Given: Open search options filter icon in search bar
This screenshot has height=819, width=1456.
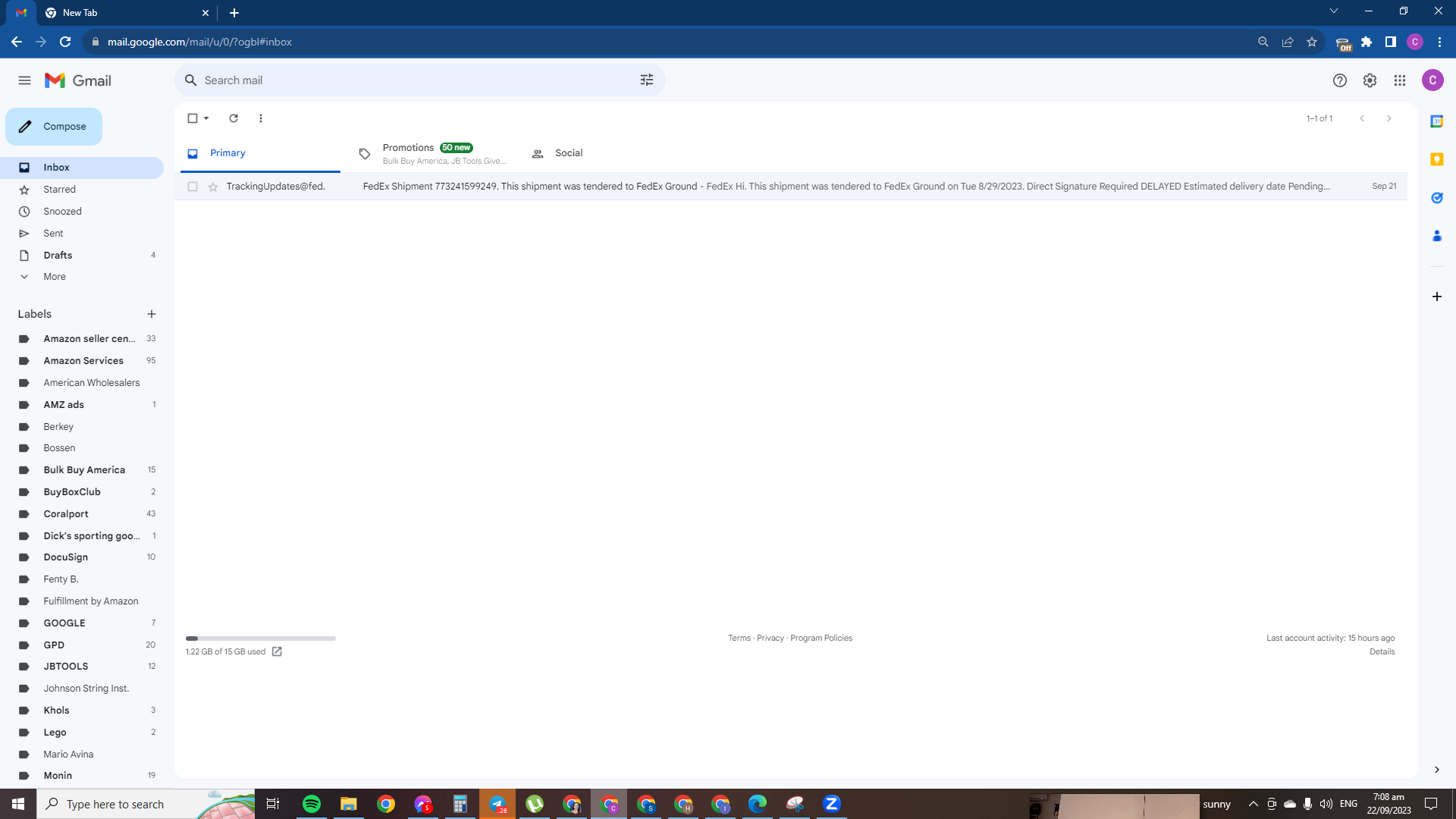Looking at the screenshot, I should [647, 80].
